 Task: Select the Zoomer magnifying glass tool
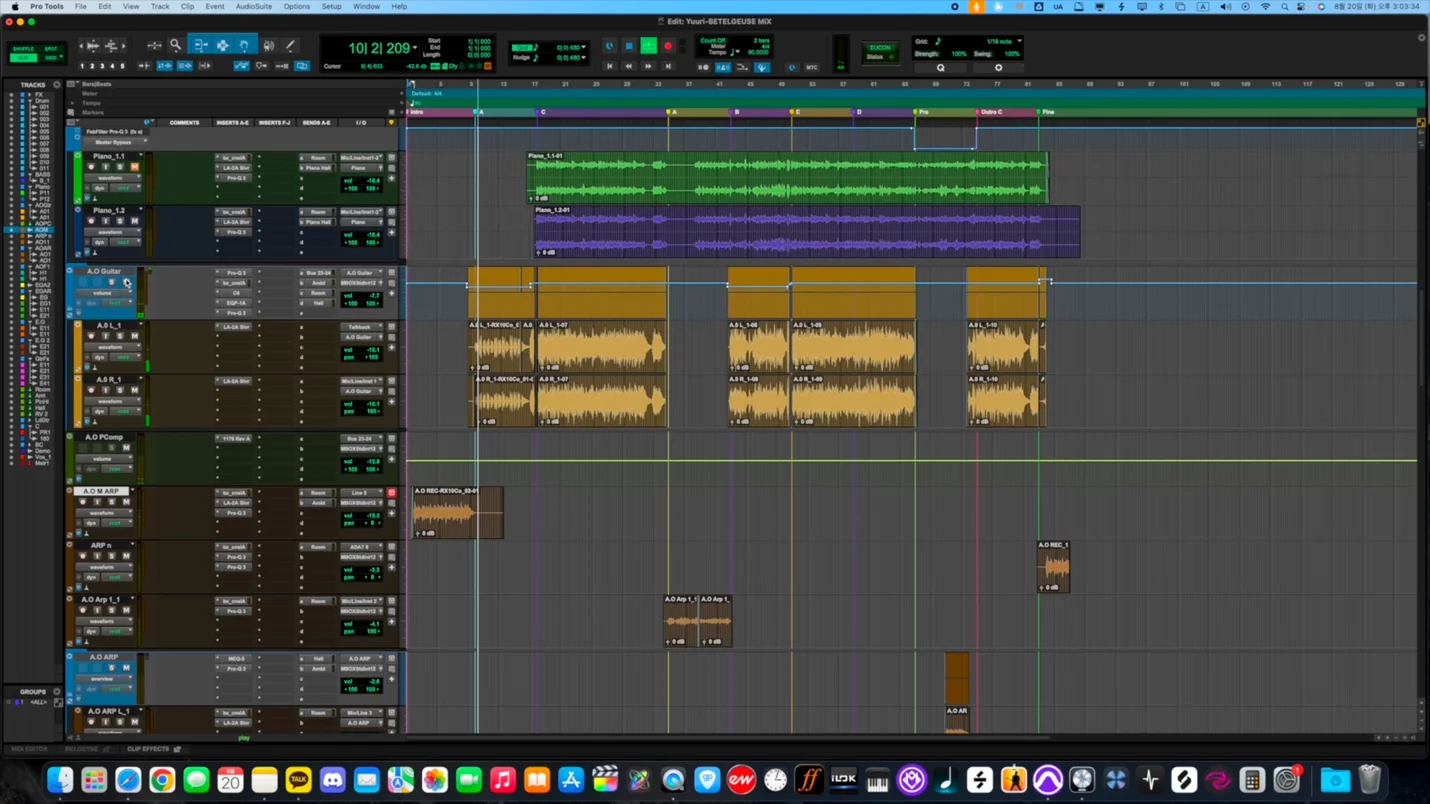pyautogui.click(x=175, y=45)
